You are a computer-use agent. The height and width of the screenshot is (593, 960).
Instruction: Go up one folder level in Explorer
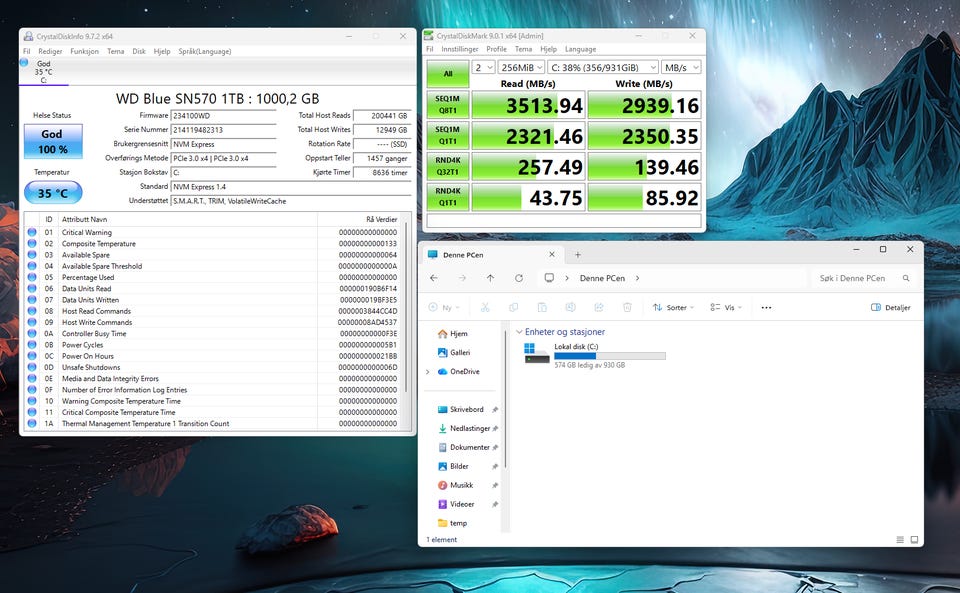coord(490,278)
